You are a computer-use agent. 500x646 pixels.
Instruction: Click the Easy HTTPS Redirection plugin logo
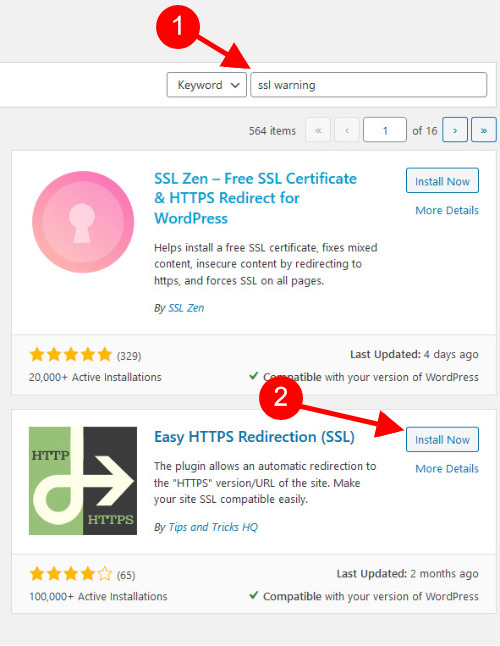tap(83, 481)
